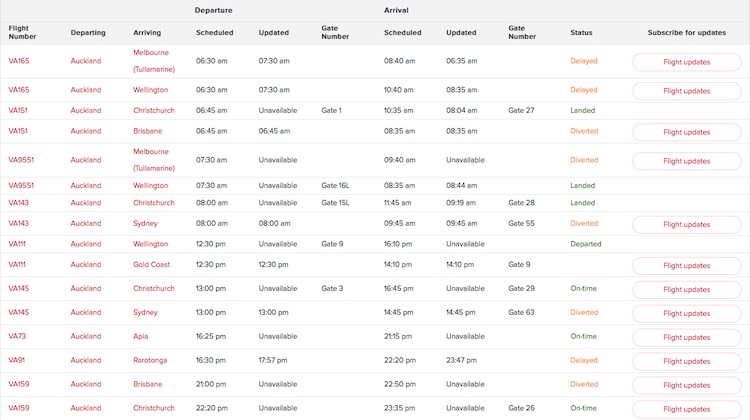Screen dimensions: 750x420
Task: Click Melbourne (Tullamarine) destination in VA9551 row
Action: 154,160
